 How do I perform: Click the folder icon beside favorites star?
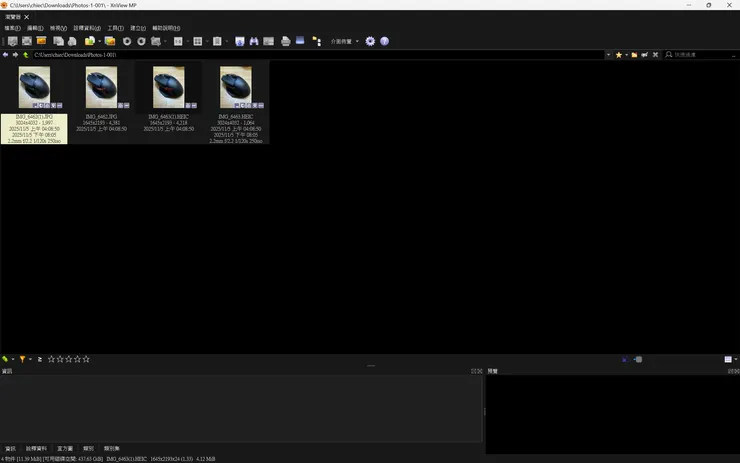tap(634, 55)
